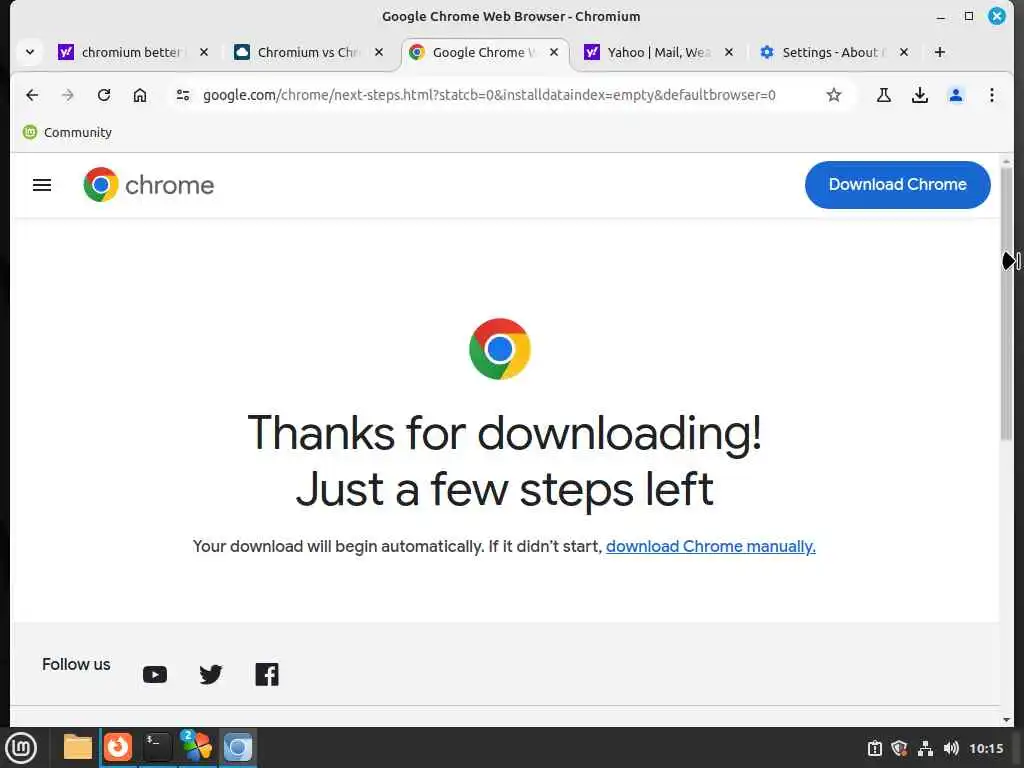Open the home page
This screenshot has width=1024, height=768.
140,95
